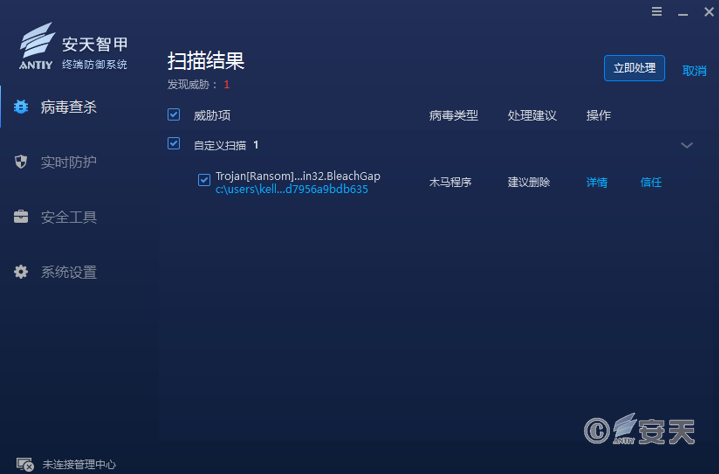Collapse the 自定义扫描 group chevron
The image size is (719, 474).
pyautogui.click(x=686, y=145)
